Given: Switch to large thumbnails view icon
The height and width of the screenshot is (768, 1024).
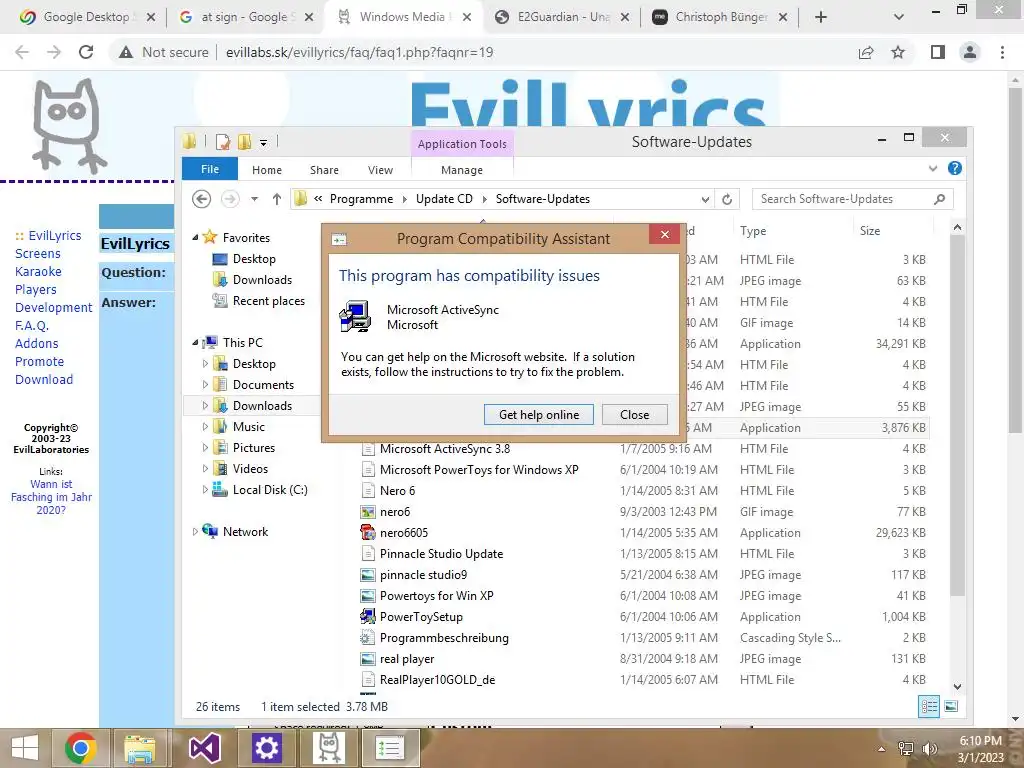Looking at the screenshot, I should point(951,706).
